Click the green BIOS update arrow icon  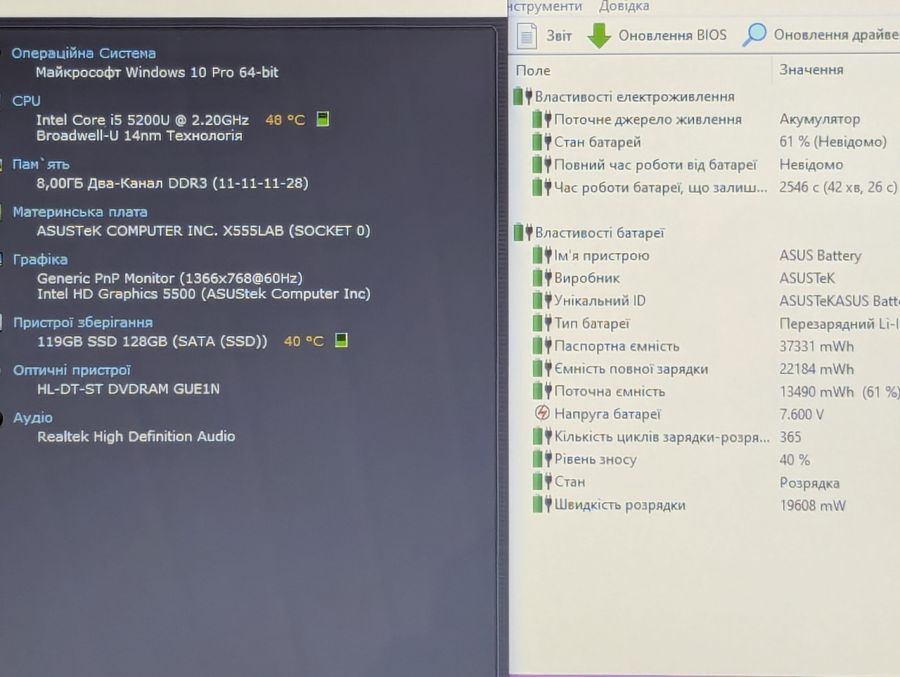(599, 36)
